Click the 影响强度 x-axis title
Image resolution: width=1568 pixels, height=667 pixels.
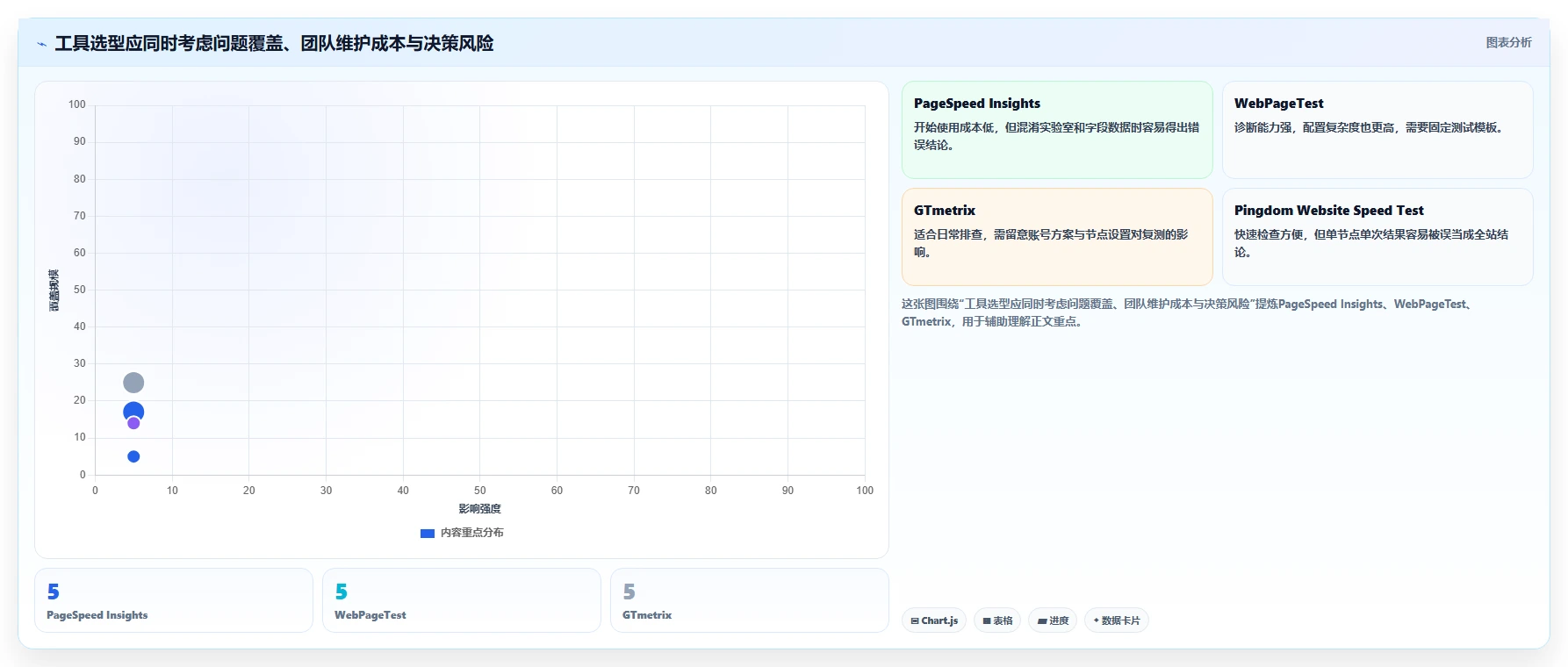tap(479, 509)
